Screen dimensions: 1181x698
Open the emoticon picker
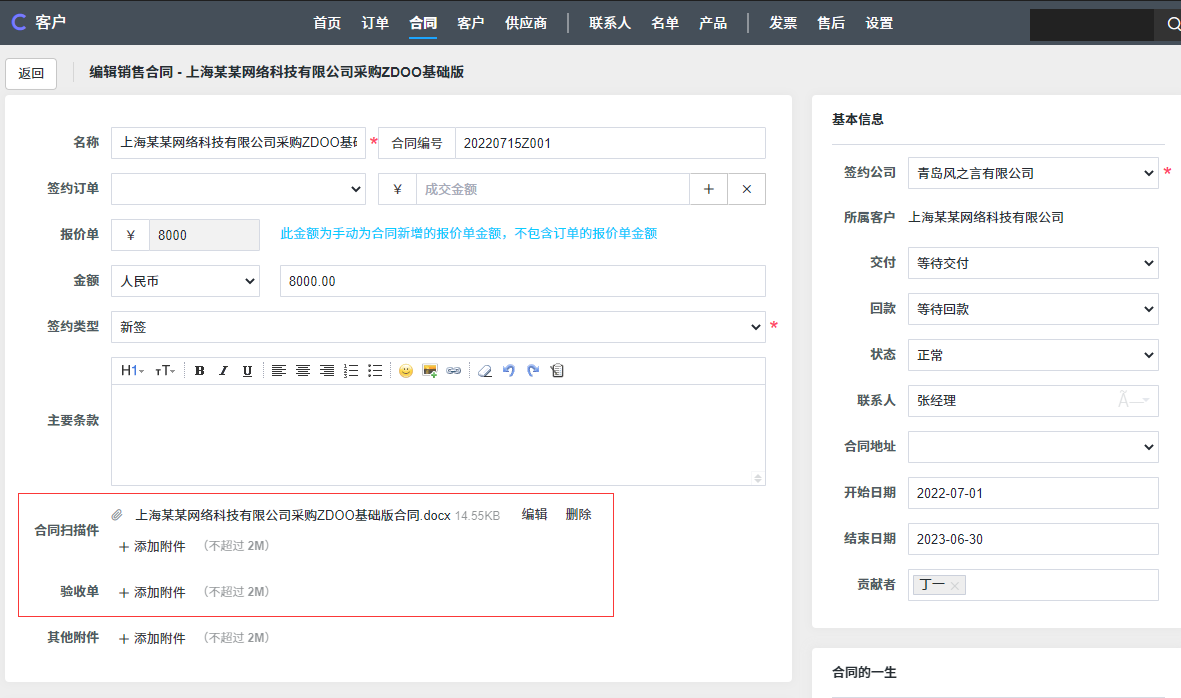point(406,370)
